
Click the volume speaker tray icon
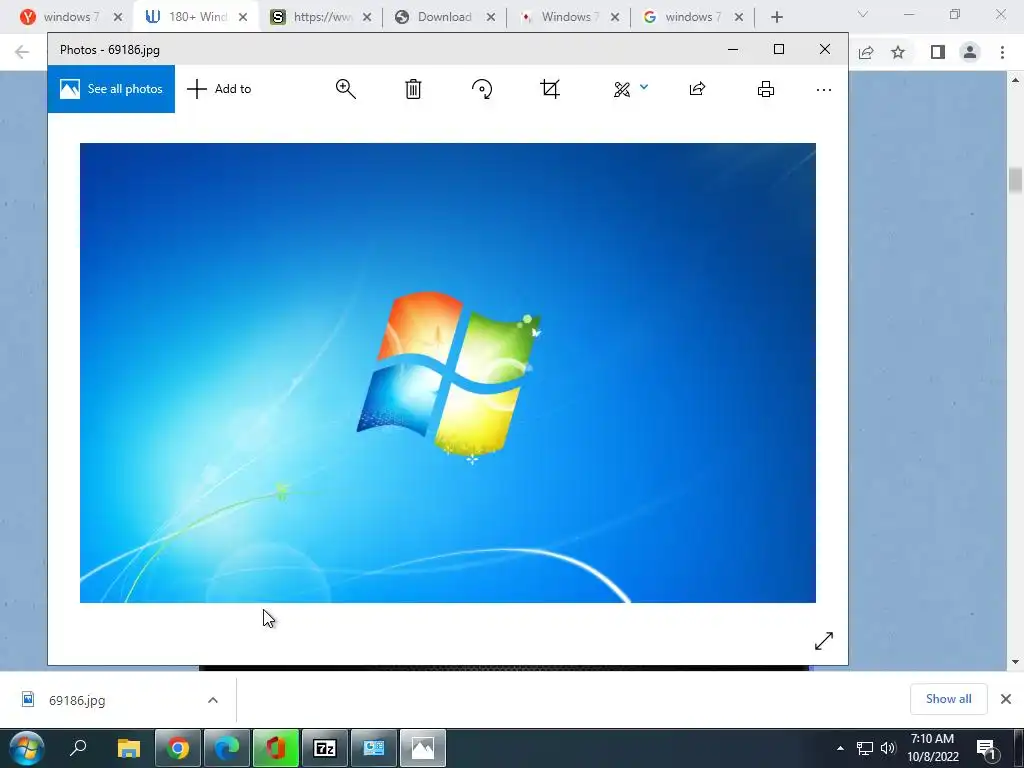click(888, 748)
